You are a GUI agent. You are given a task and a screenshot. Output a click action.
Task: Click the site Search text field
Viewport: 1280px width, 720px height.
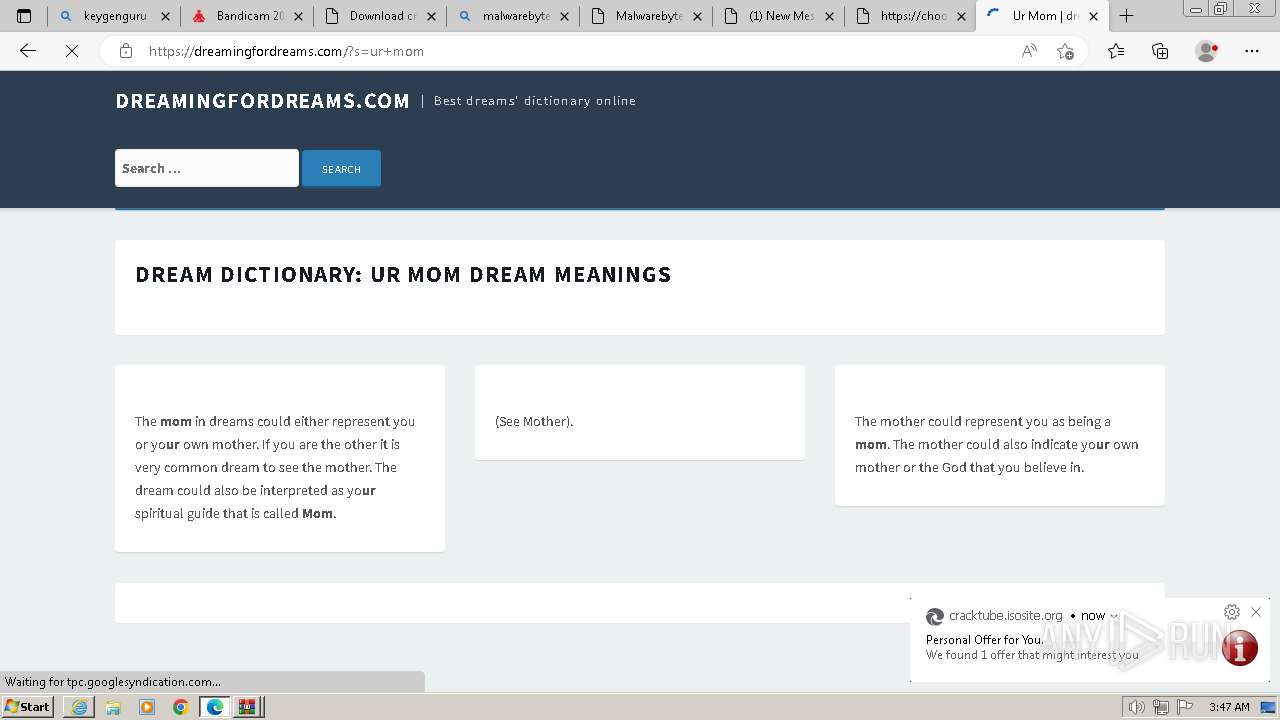[207, 168]
